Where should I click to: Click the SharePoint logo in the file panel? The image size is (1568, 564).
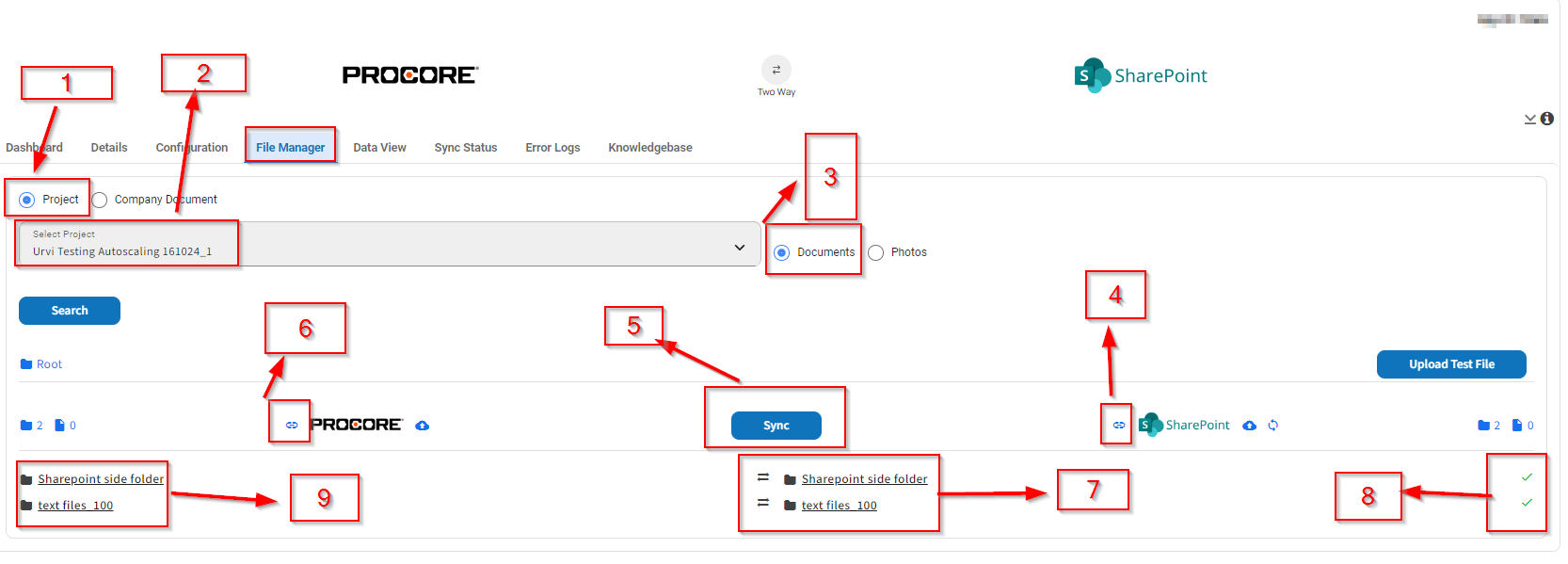tap(1184, 426)
